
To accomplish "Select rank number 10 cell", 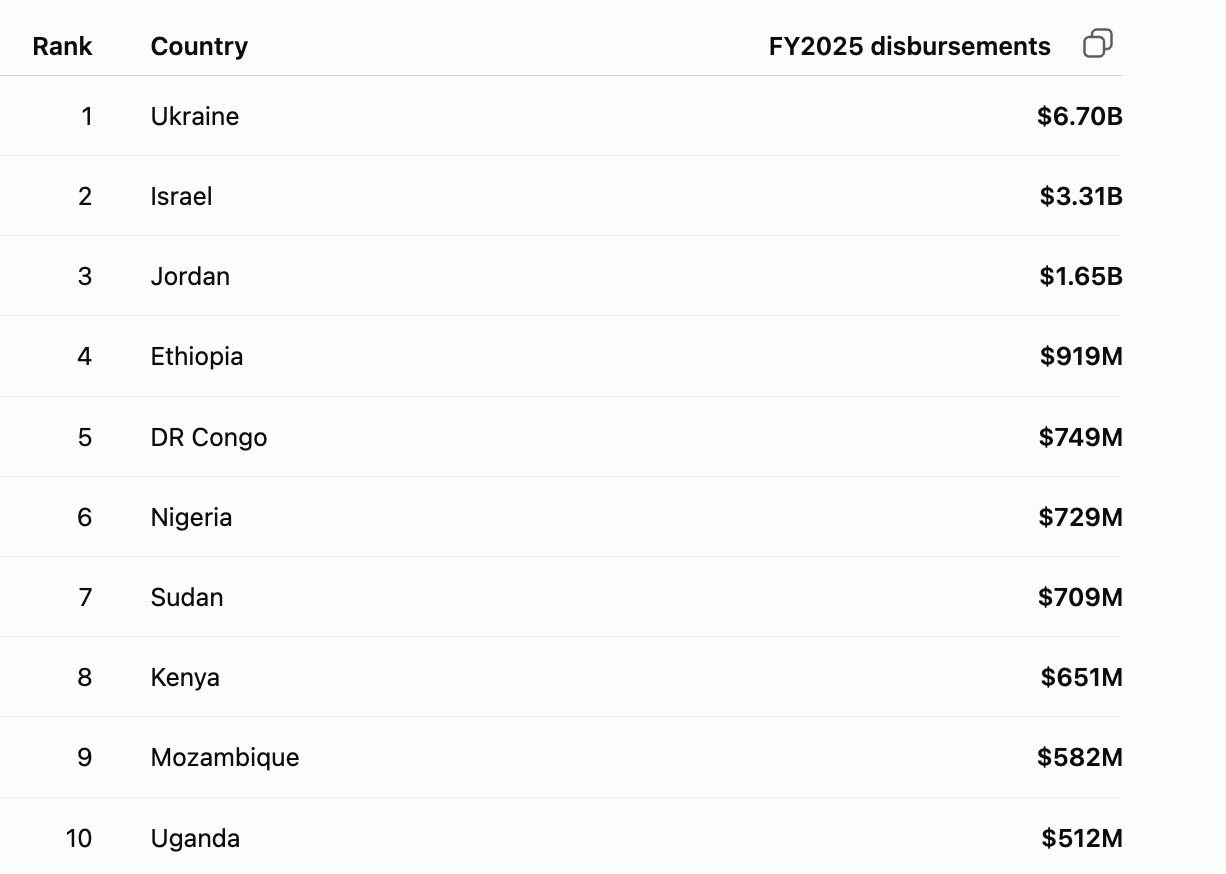I will (79, 838).
